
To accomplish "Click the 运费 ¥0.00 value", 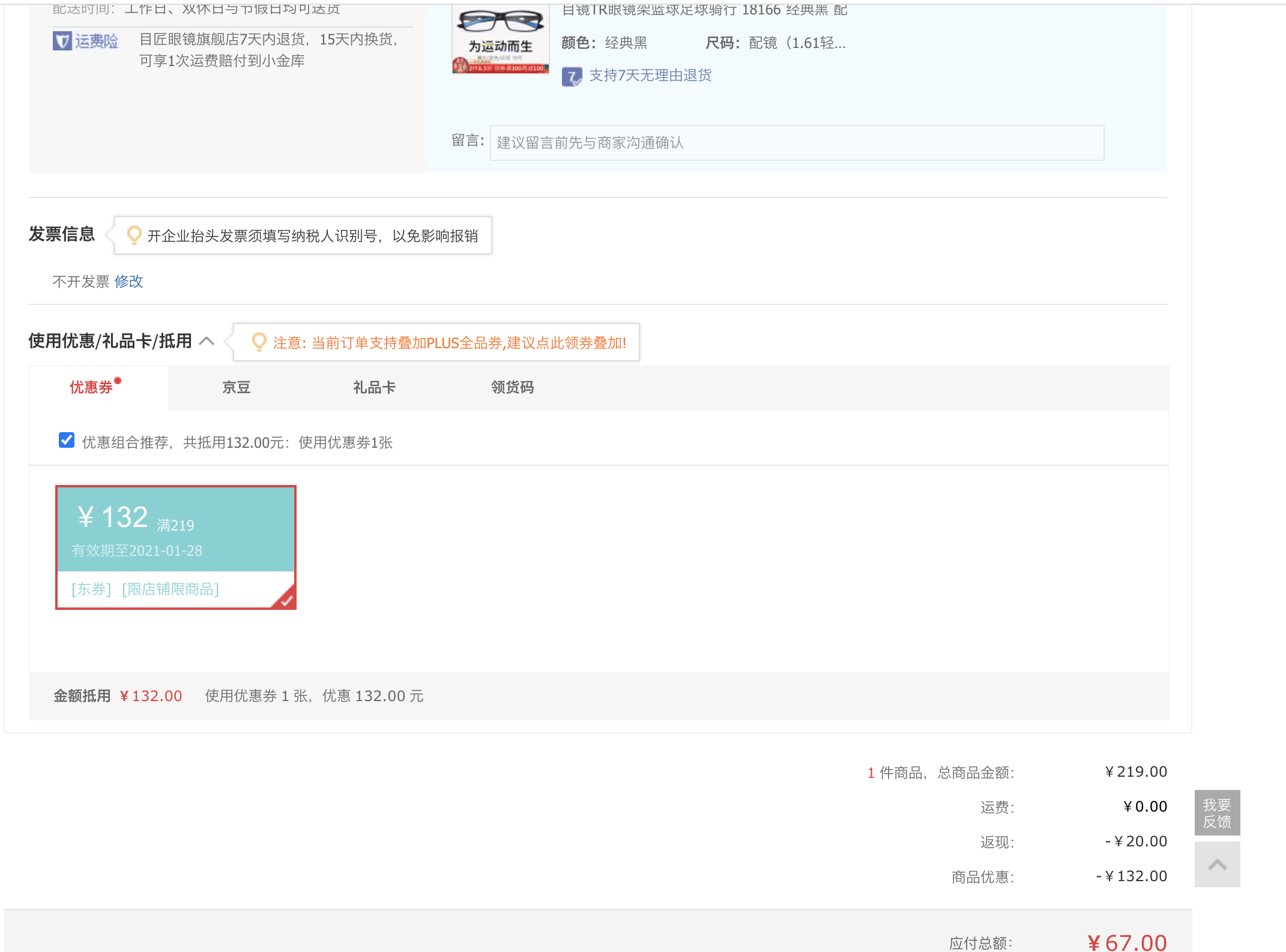I will (1145, 806).
